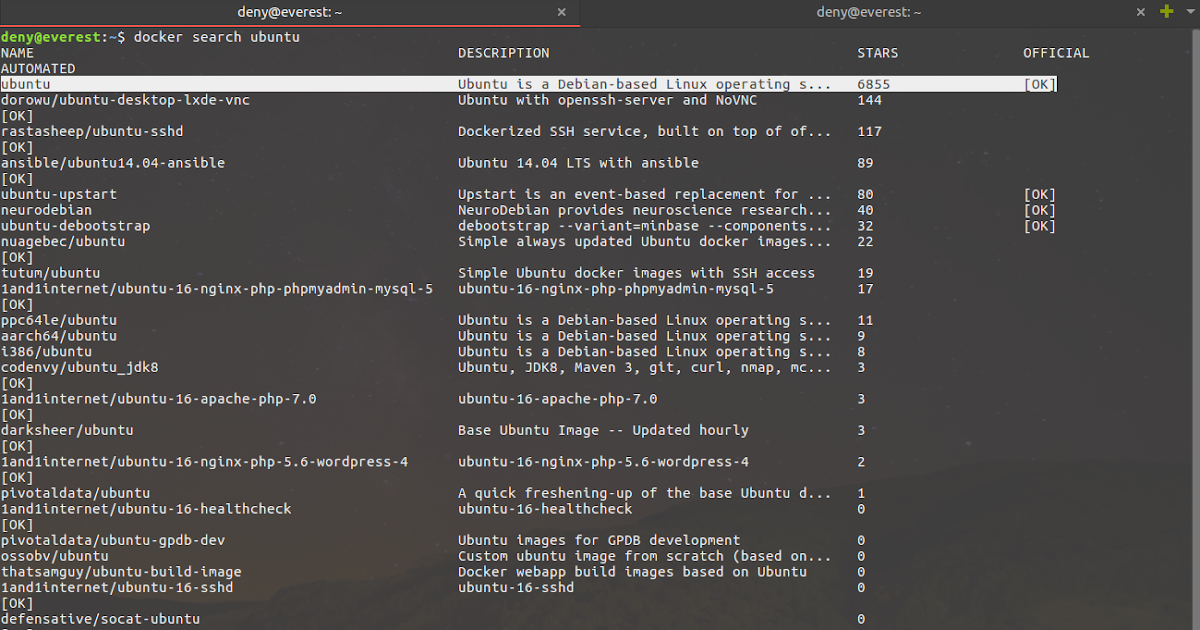Image resolution: width=1200 pixels, height=630 pixels.
Task: Switch to the first deny@everest tab
Action: click(288, 12)
